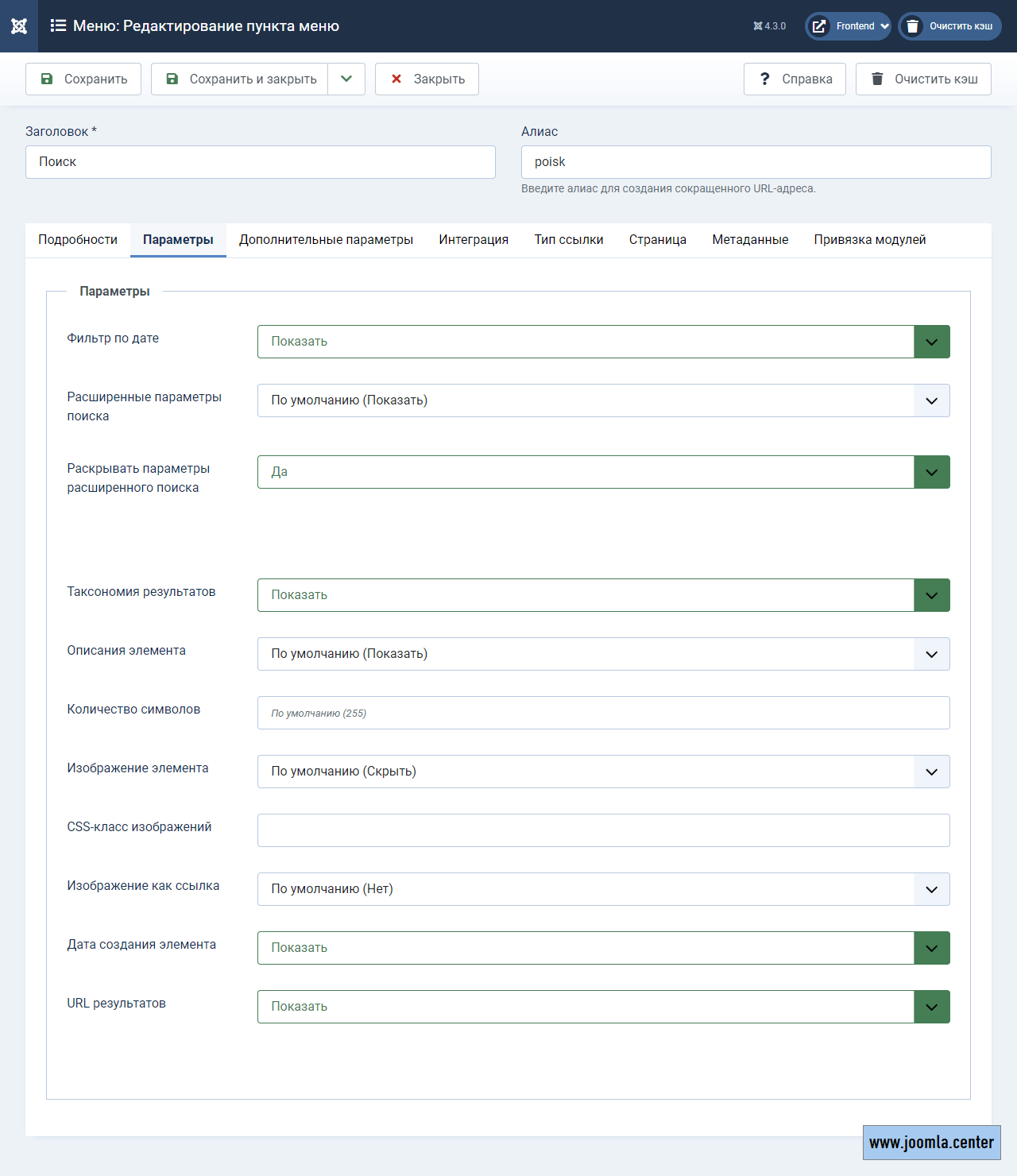Click the www.joomla.center link
The height and width of the screenshot is (1176, 1017).
click(x=931, y=1143)
